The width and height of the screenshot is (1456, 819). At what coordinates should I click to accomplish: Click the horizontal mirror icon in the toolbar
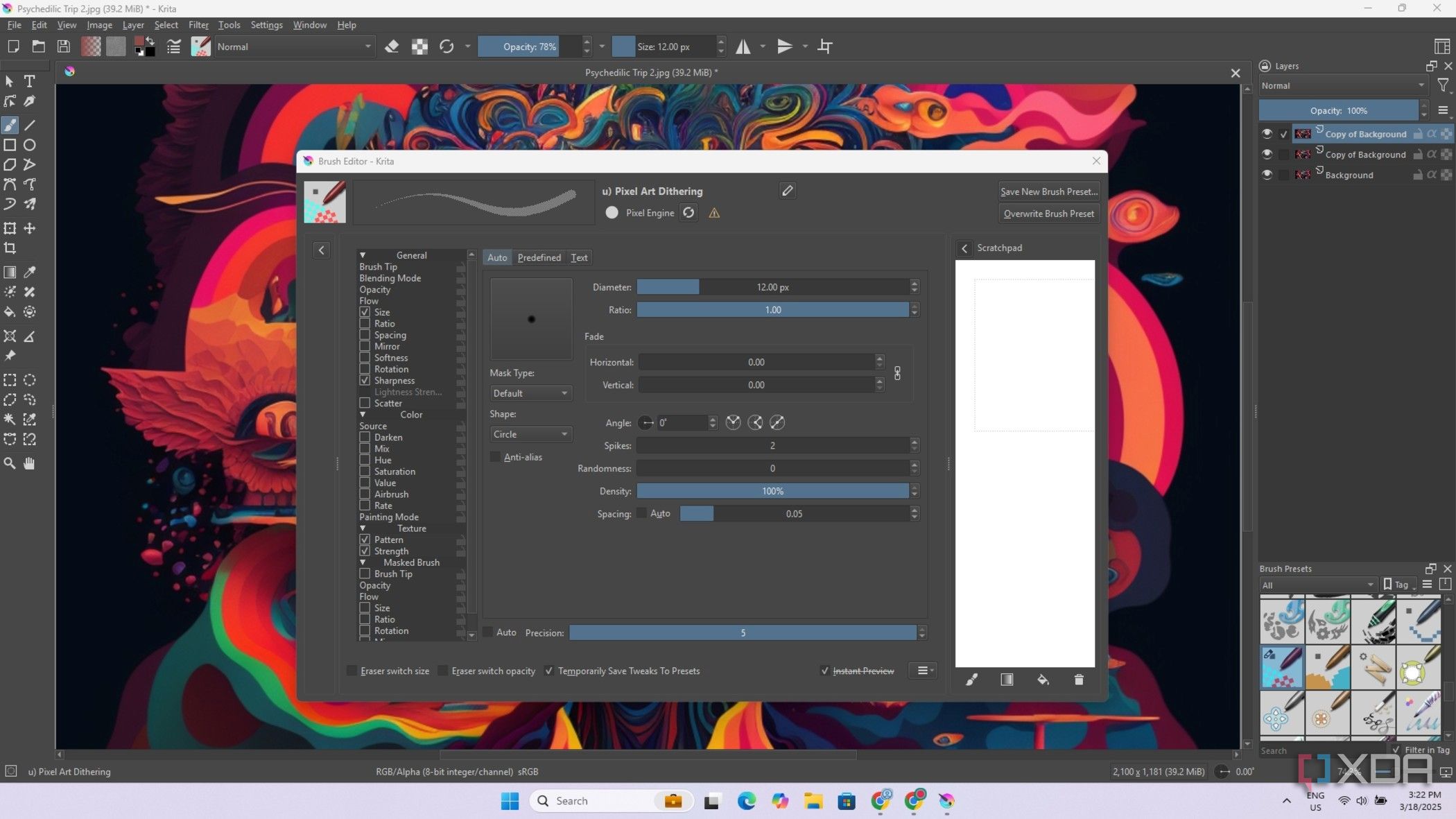(x=743, y=46)
